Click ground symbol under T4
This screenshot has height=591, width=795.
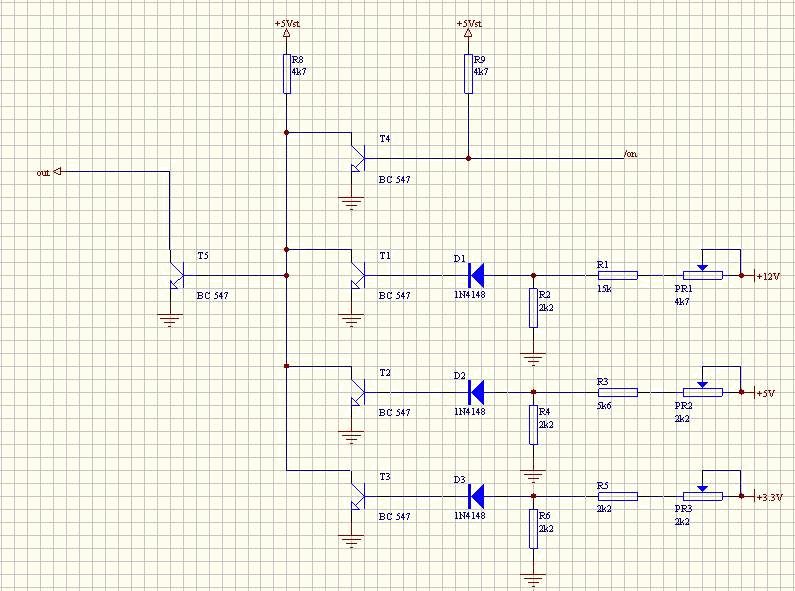(351, 204)
